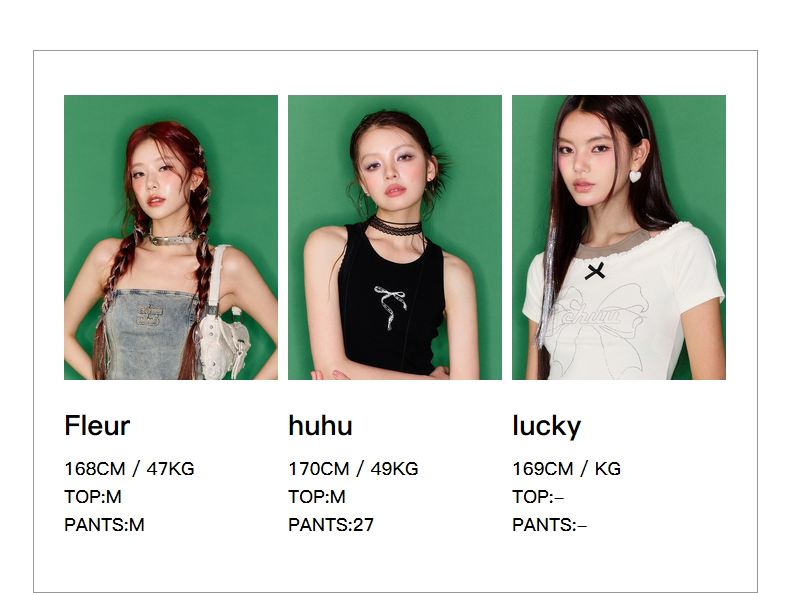Select Fleur's 168CM / 47KG measurement text

[x=129, y=469]
